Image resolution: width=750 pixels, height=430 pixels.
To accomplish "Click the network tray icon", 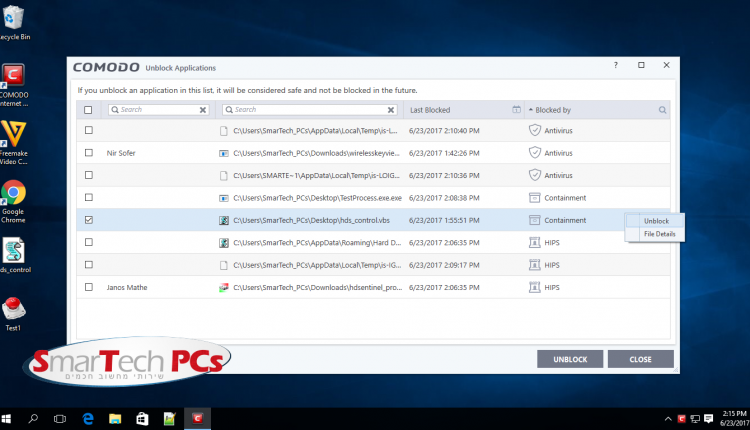I will (x=695, y=419).
